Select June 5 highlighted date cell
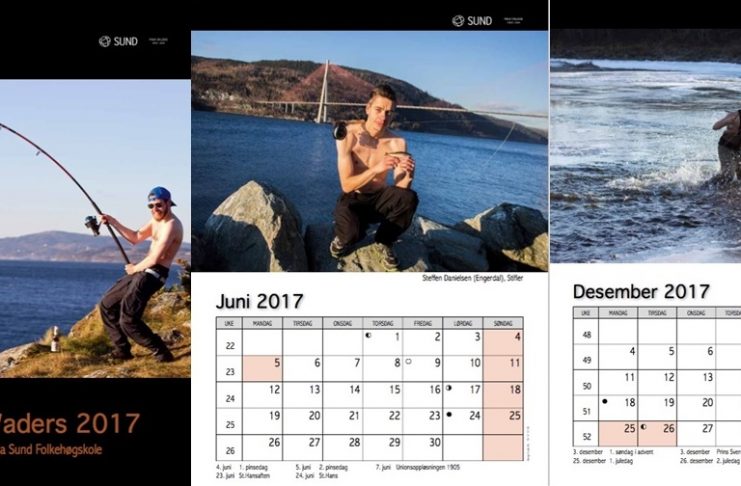The height and width of the screenshot is (486, 741). 262,369
